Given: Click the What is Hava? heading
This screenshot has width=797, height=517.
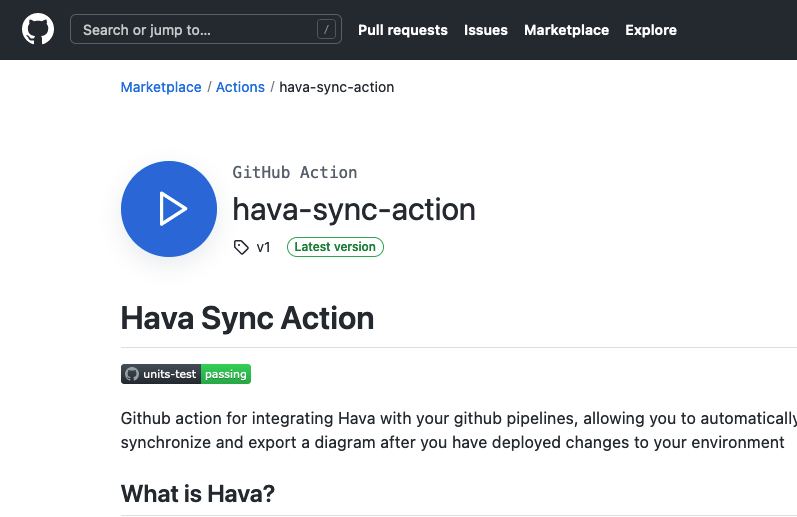Looking at the screenshot, I should [x=197, y=494].
